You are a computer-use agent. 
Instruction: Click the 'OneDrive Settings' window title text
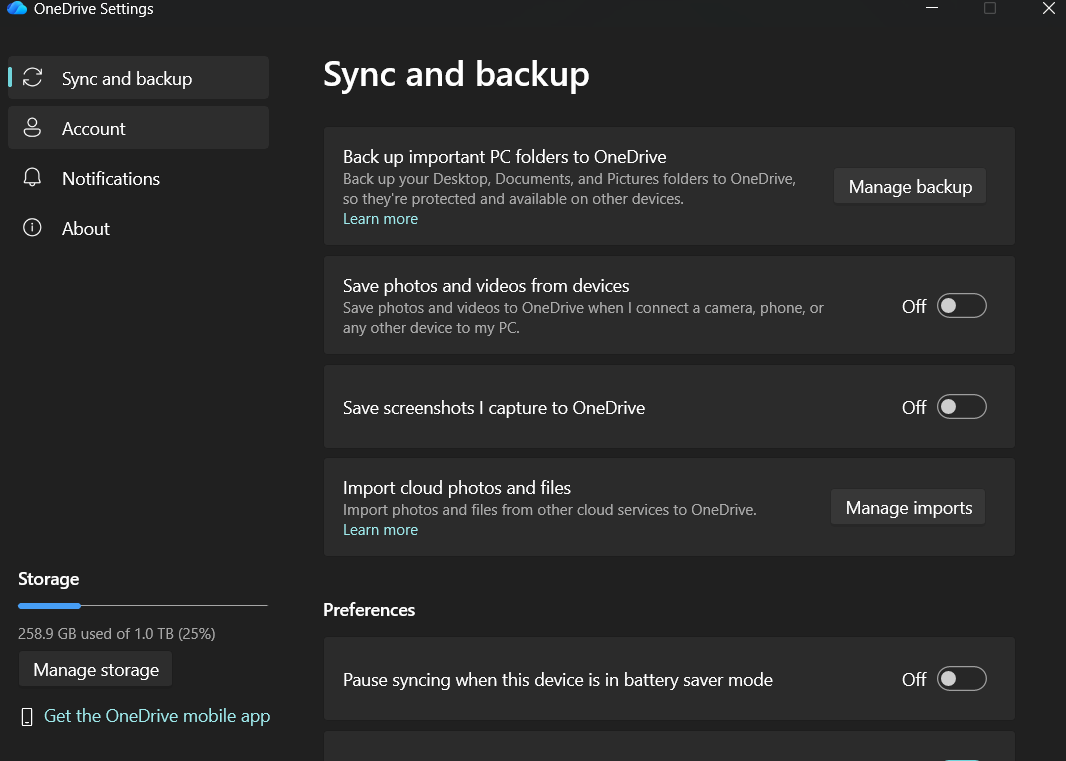94,9
